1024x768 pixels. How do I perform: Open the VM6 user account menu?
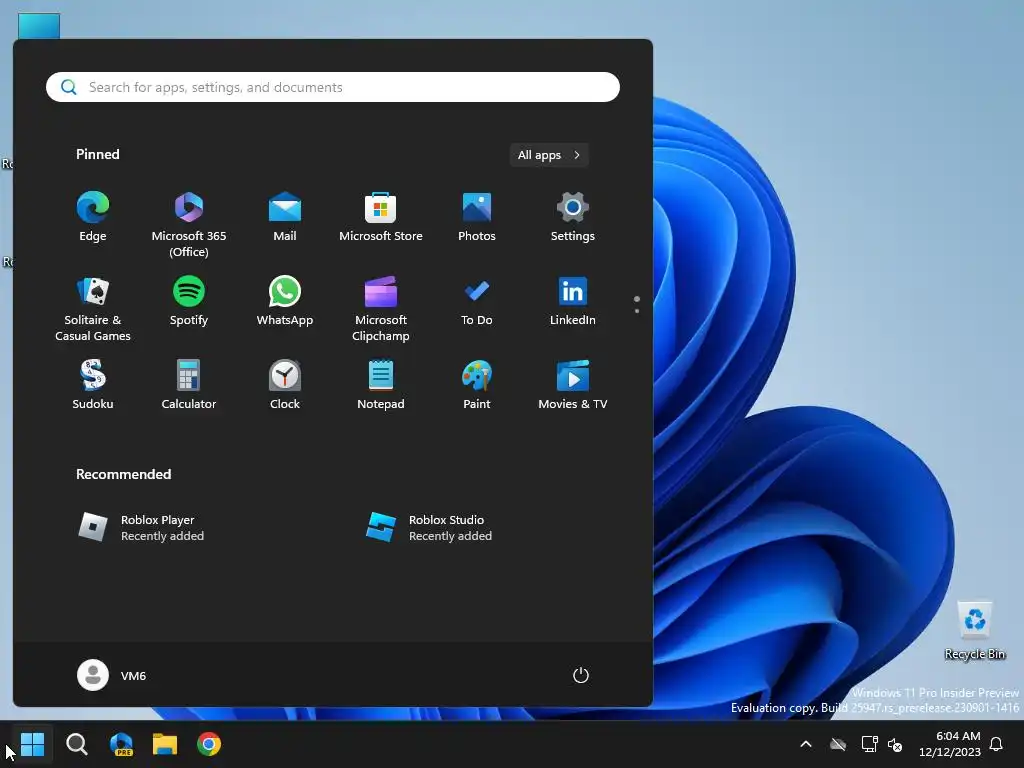click(112, 675)
